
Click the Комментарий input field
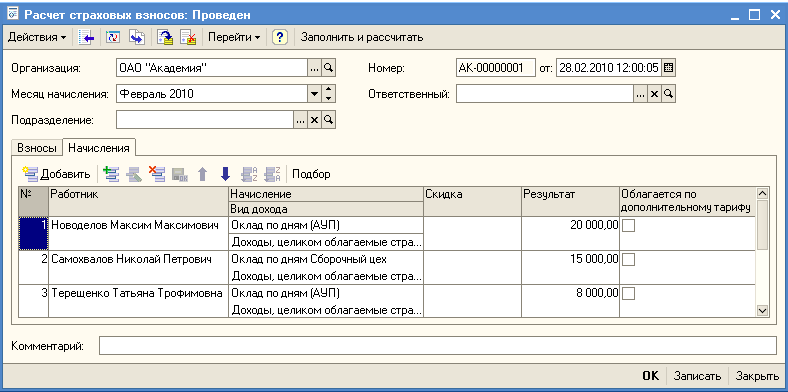[x=438, y=346]
